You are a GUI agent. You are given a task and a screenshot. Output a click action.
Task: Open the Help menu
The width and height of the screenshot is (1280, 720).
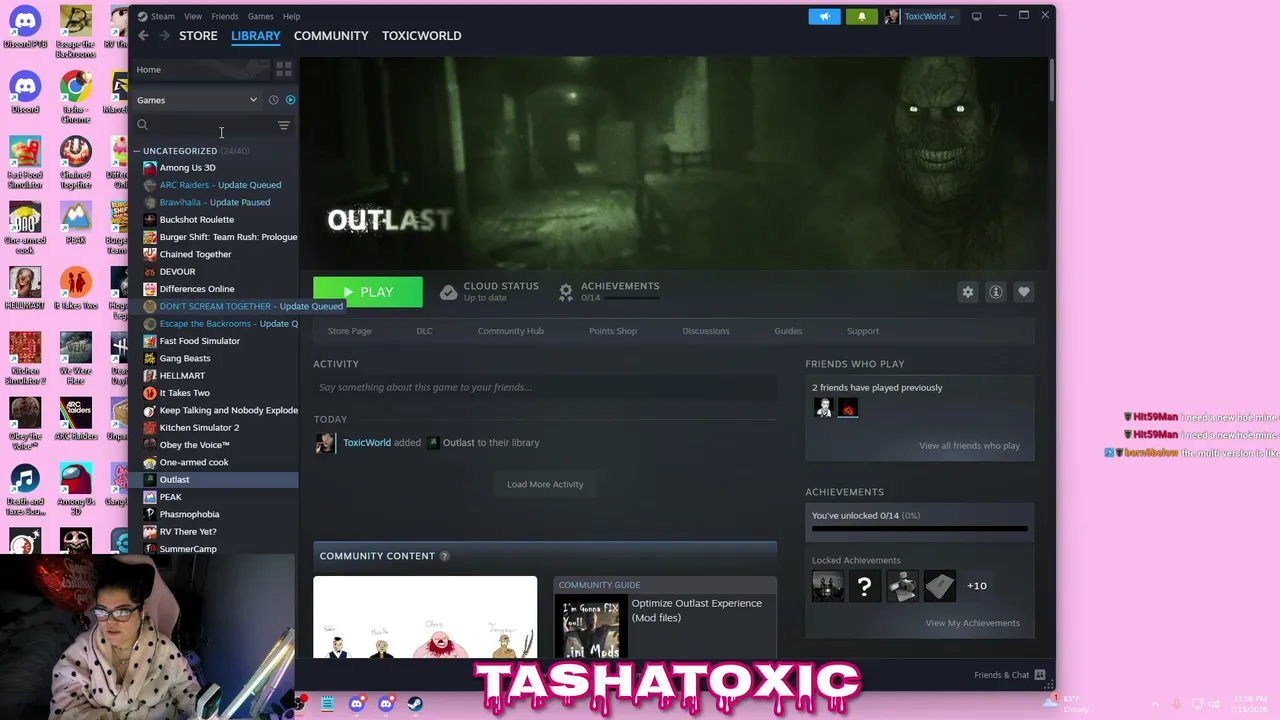point(291,16)
